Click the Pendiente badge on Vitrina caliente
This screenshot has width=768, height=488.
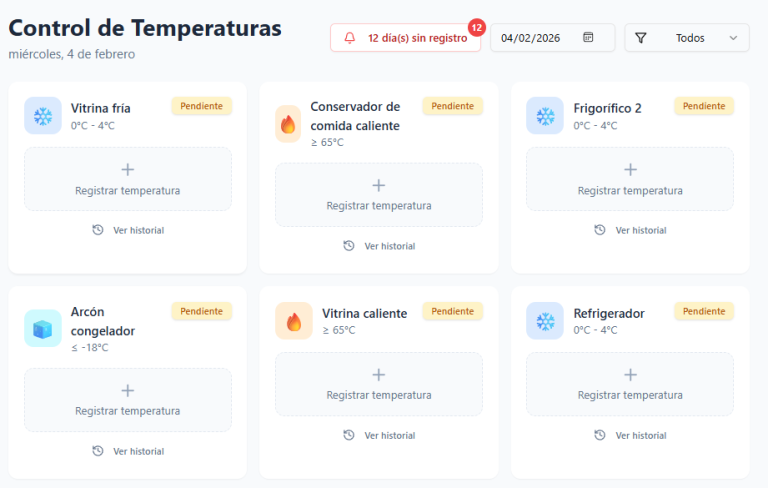point(453,311)
